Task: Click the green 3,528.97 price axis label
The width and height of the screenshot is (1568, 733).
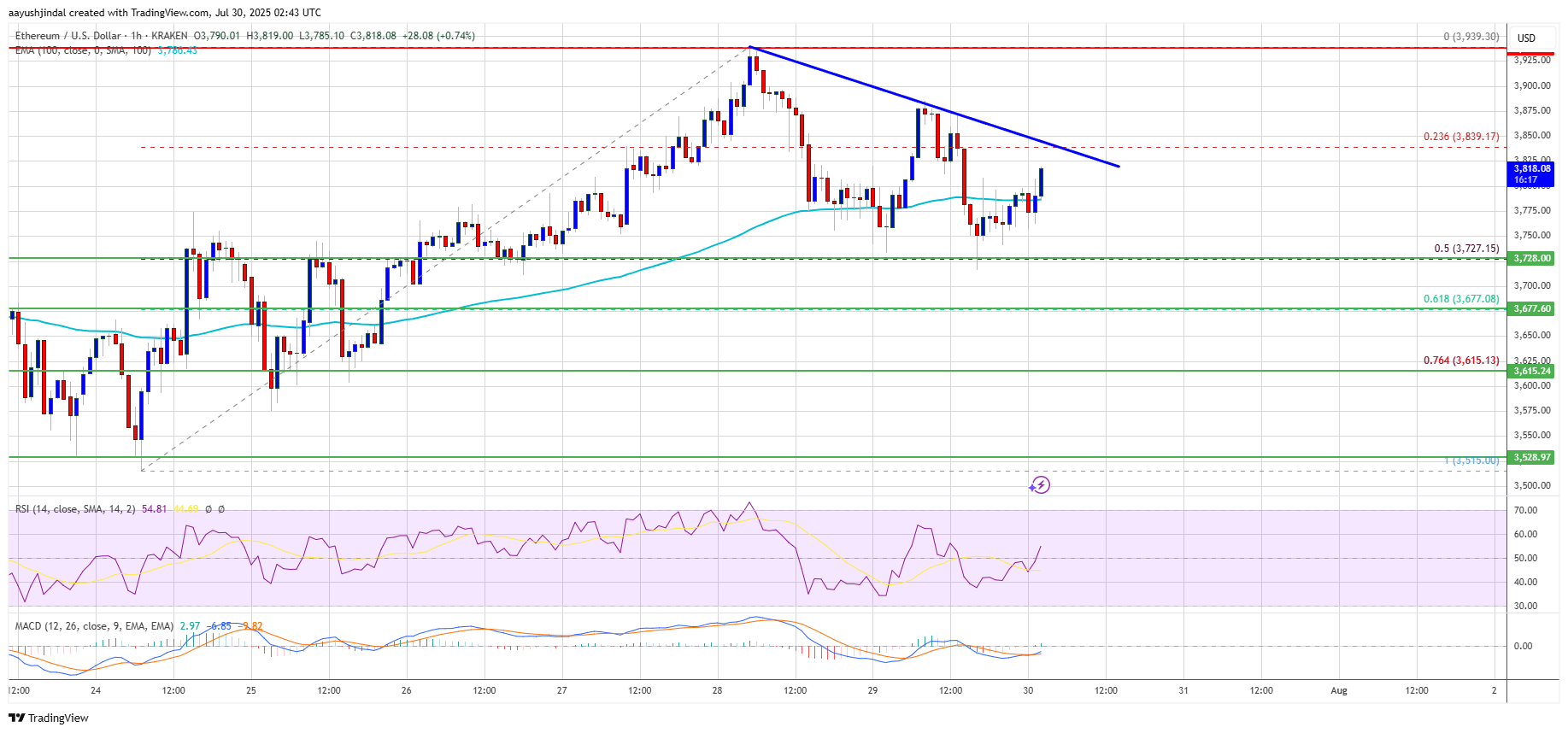Action: [1531, 457]
